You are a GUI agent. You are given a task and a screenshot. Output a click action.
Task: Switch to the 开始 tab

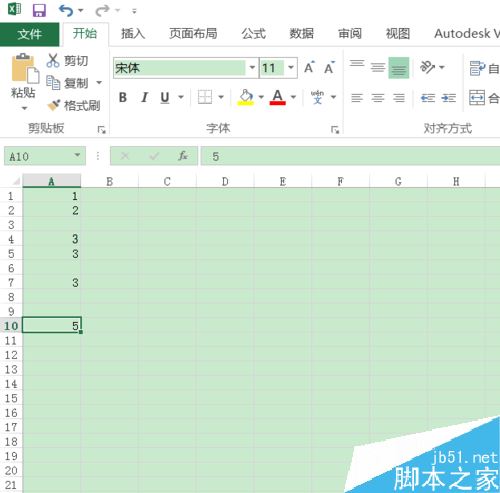coord(85,34)
